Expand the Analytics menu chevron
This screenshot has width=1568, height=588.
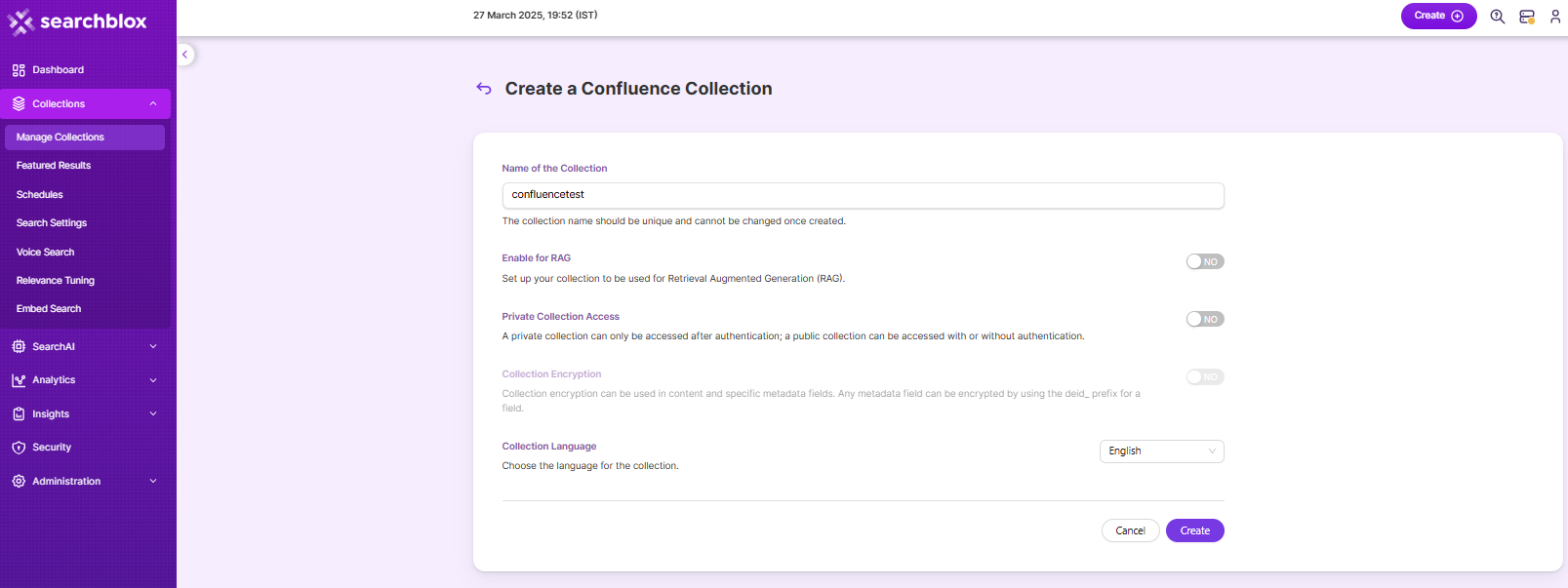tap(153, 380)
